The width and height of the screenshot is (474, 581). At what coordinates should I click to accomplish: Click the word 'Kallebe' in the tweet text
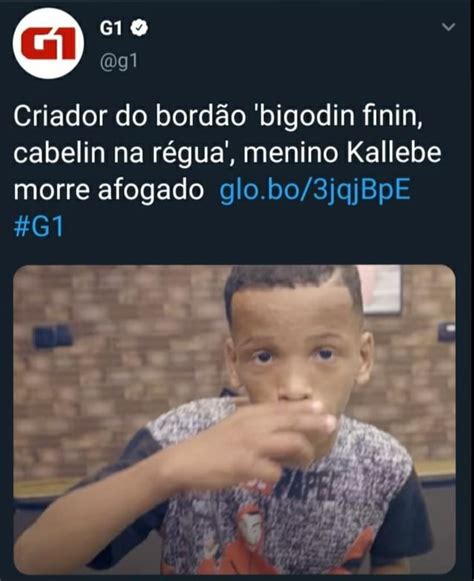click(394, 153)
